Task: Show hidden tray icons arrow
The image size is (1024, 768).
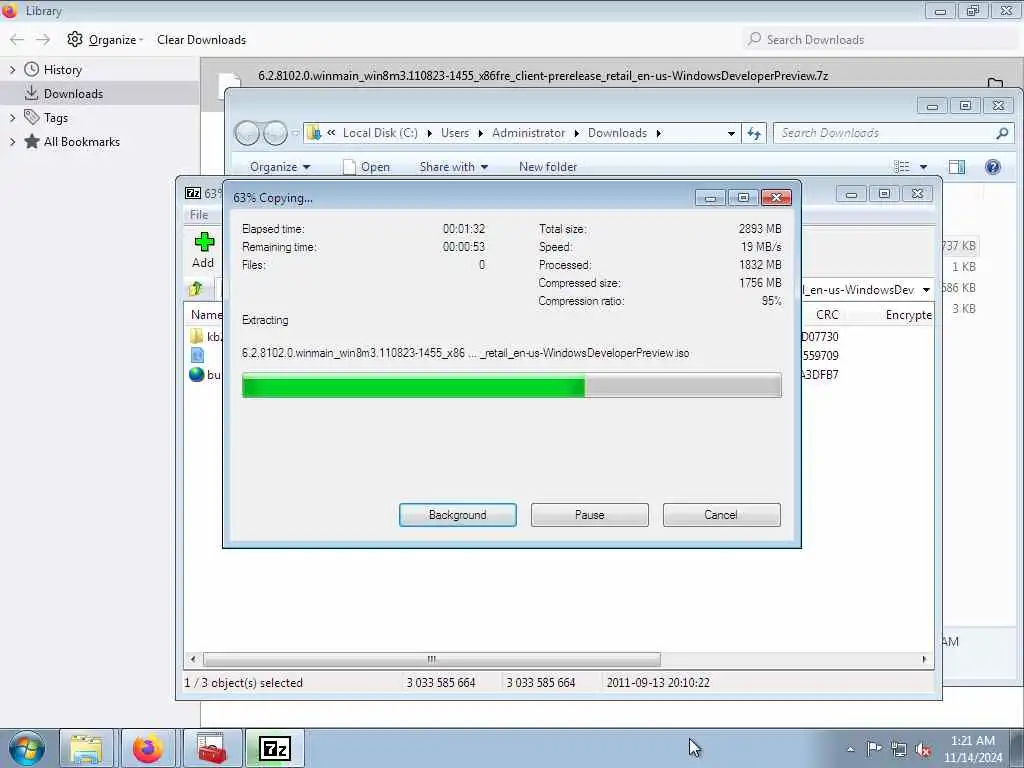Action: tap(850, 749)
